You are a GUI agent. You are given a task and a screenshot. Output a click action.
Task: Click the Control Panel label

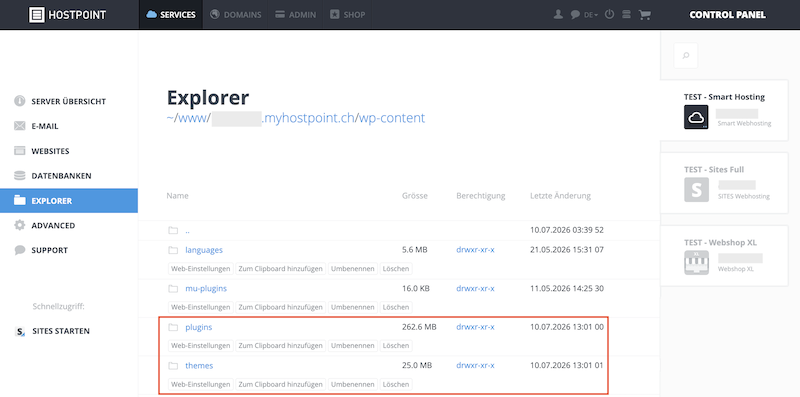click(x=727, y=15)
